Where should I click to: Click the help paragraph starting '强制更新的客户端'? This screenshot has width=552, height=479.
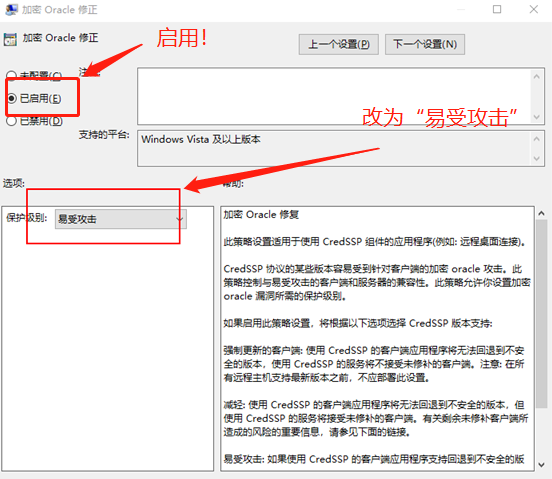[x=374, y=364]
